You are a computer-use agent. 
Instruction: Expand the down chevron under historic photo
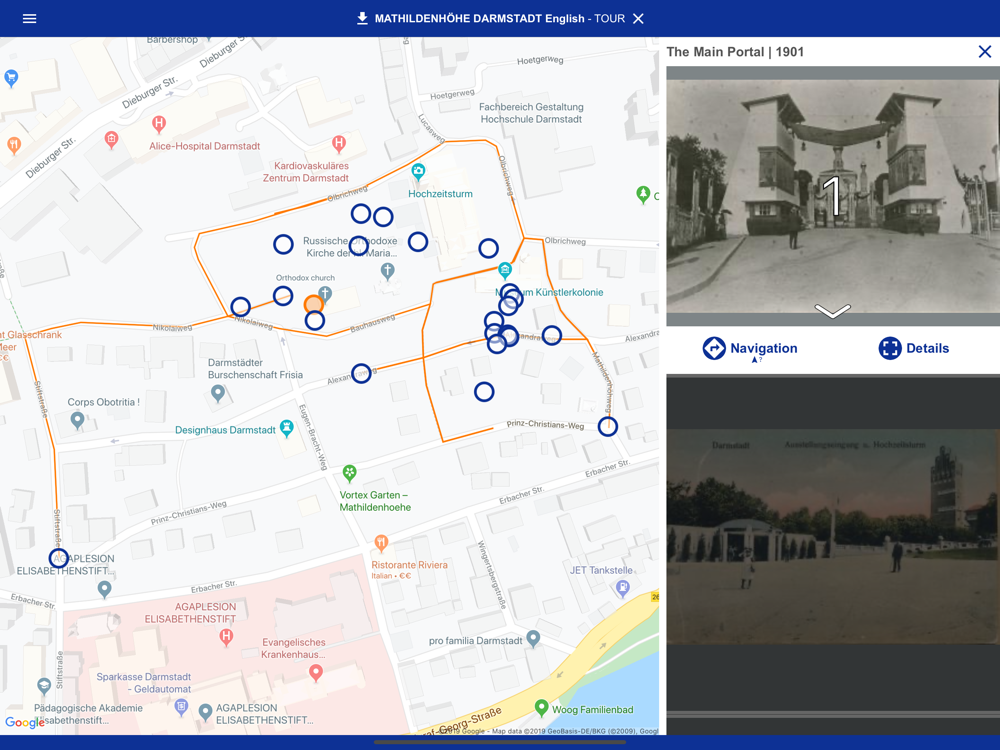pos(832,311)
